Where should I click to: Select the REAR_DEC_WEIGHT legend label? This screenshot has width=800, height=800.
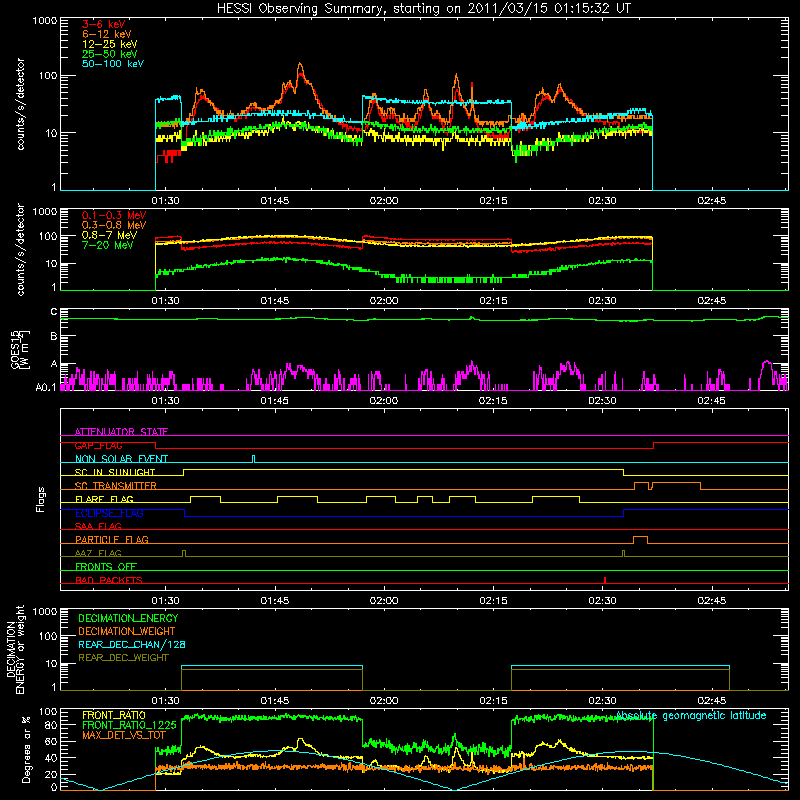(x=123, y=658)
